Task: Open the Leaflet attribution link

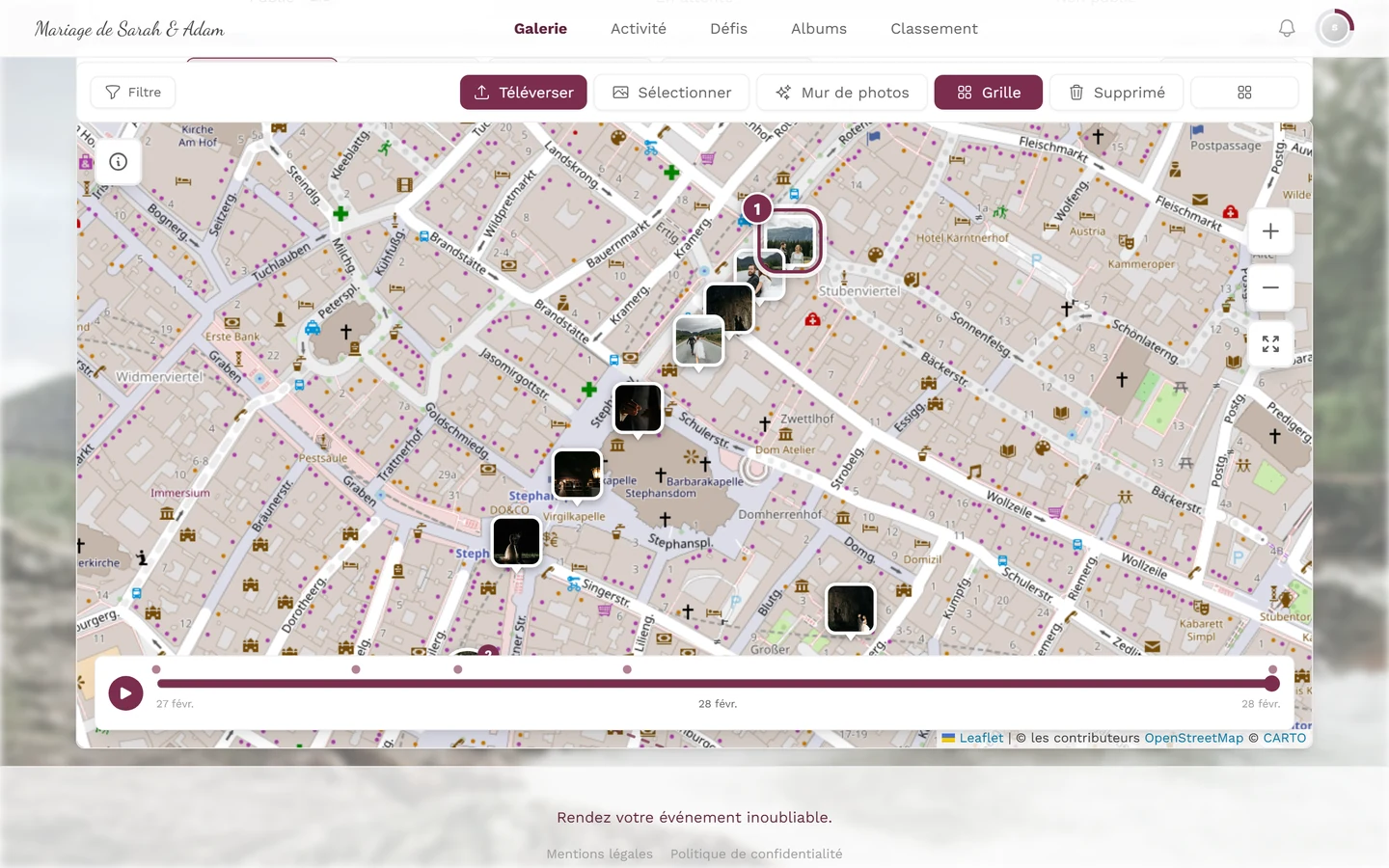Action: click(x=972, y=738)
